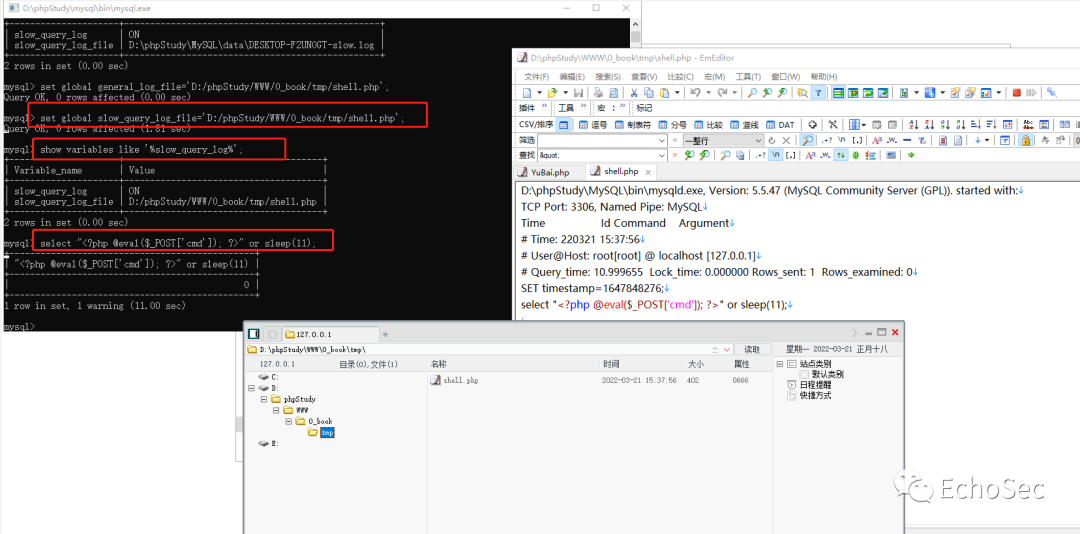
Task: Click the refresh icon on filter bar
Action: click(x=771, y=140)
